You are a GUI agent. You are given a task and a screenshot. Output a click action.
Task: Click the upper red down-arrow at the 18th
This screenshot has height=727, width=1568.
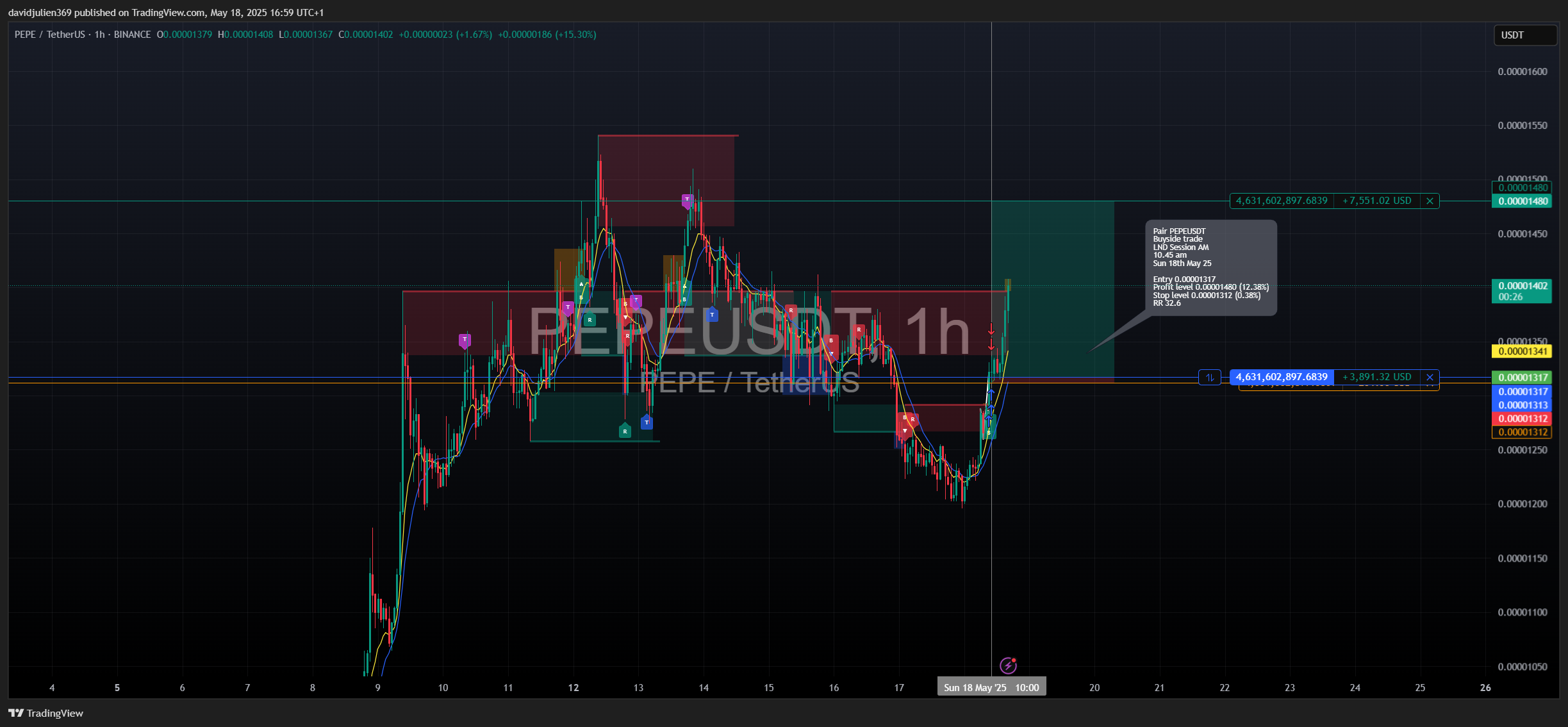991,330
